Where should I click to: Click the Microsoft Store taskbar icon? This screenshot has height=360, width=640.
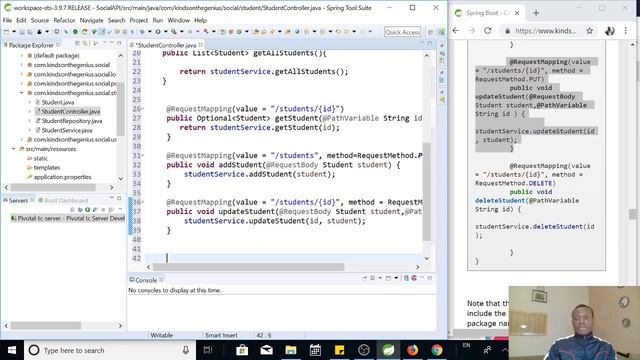pos(242,350)
